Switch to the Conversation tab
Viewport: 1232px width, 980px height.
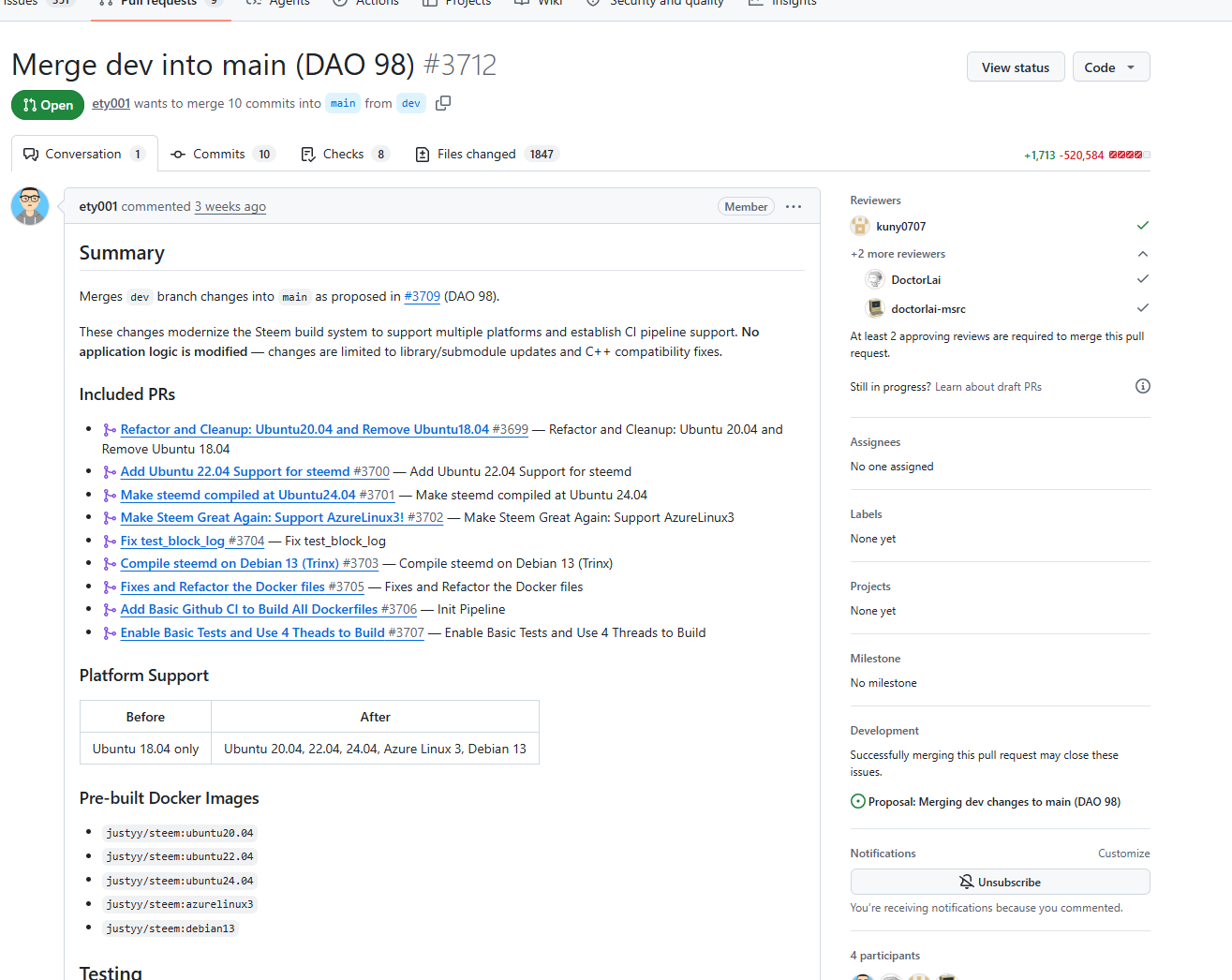tap(84, 154)
